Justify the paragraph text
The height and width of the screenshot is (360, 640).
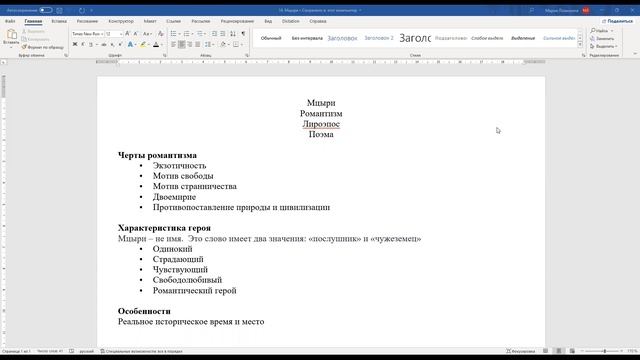click(198, 44)
